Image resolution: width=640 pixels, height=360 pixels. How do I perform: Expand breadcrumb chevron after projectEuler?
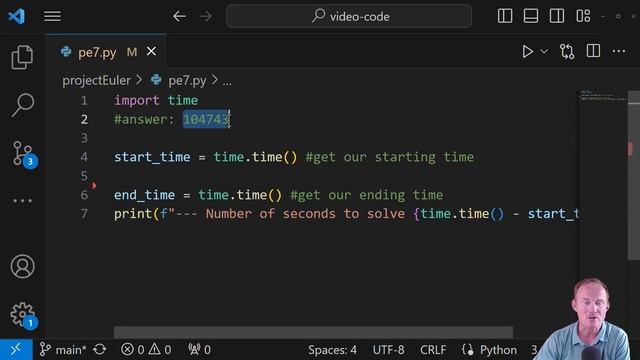pyautogui.click(x=139, y=80)
